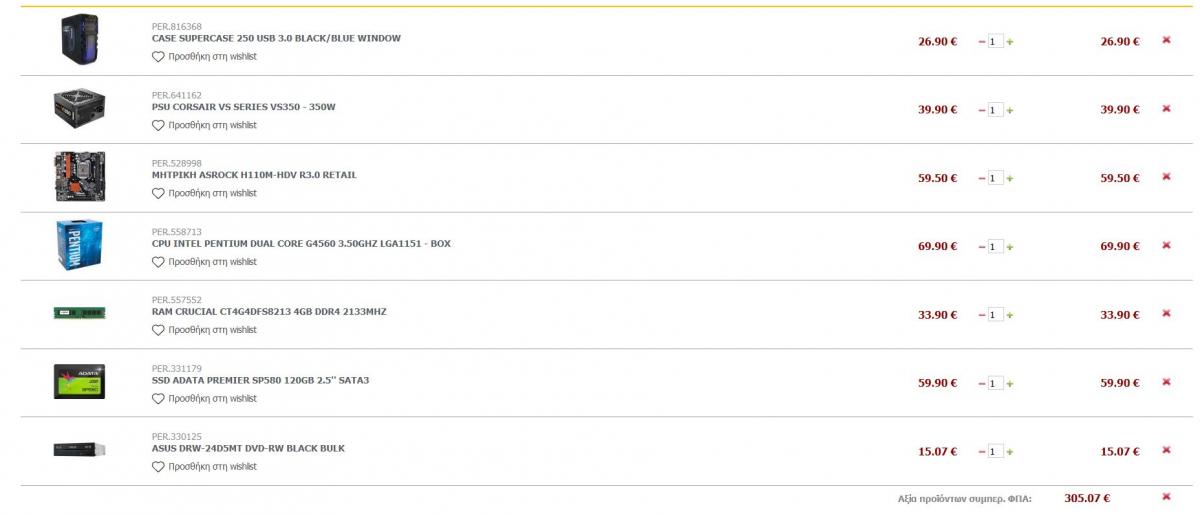Delete the ASRock H110M-HDV motherboard row
1200x515 pixels.
pyautogui.click(x=1166, y=176)
